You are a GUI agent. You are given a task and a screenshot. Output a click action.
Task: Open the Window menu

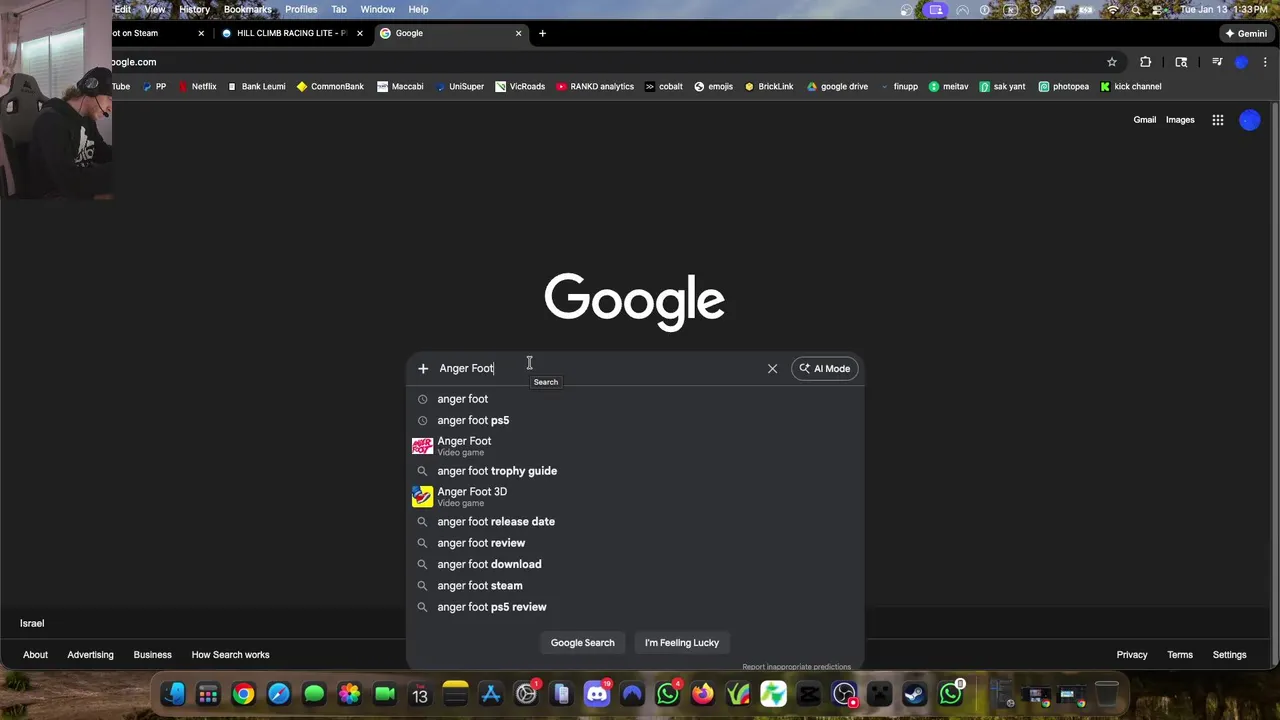(377, 9)
